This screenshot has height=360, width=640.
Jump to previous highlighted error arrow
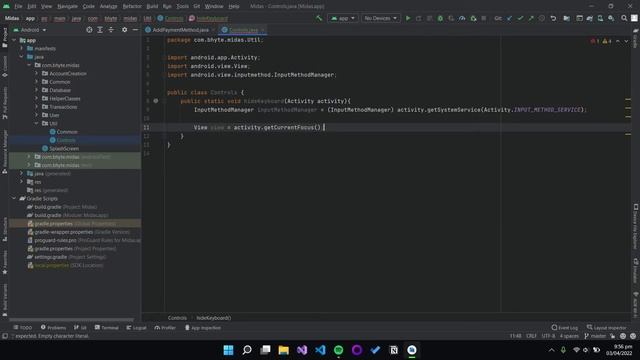pos(618,41)
